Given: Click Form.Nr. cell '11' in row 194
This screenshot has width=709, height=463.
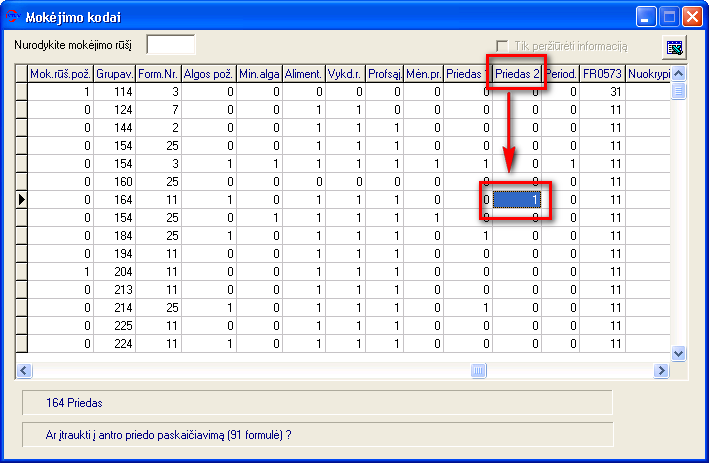Looking at the screenshot, I should (158, 254).
